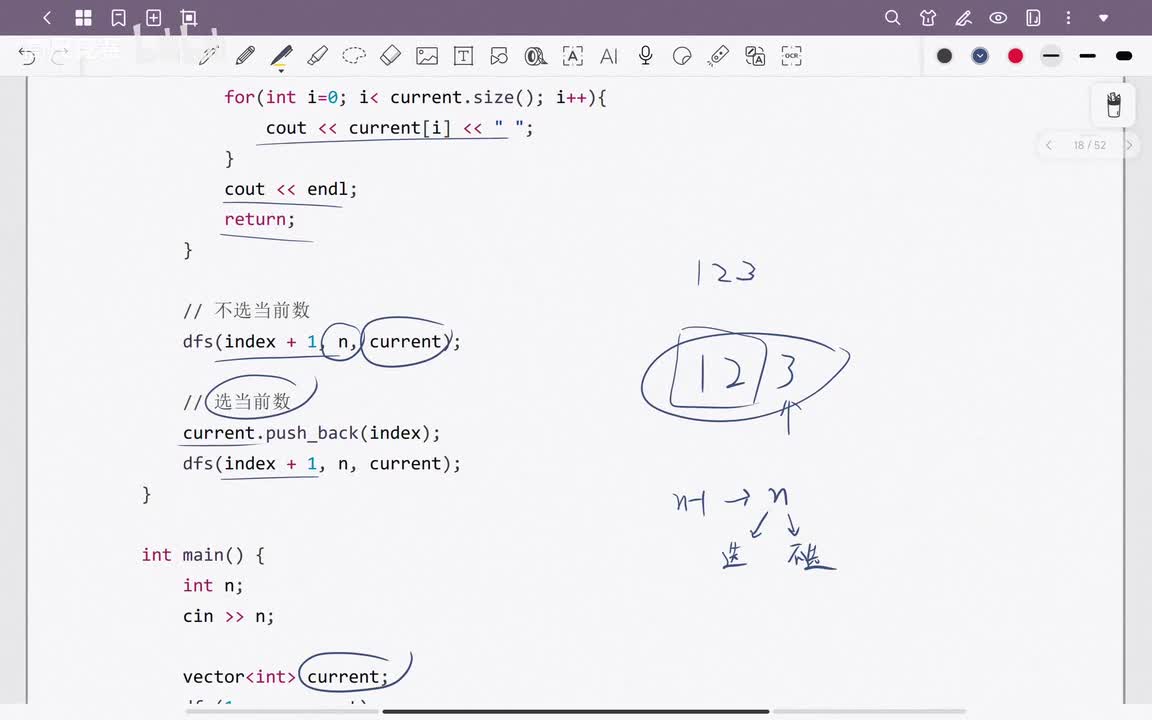Open the floating pen holder button
The height and width of the screenshot is (720, 1152).
[1114, 104]
